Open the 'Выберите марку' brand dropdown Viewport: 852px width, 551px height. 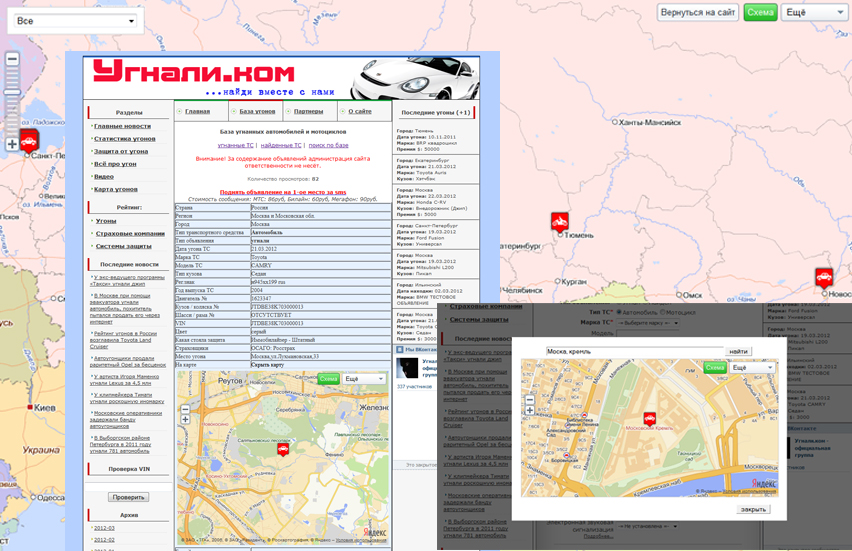pyautogui.click(x=648, y=323)
